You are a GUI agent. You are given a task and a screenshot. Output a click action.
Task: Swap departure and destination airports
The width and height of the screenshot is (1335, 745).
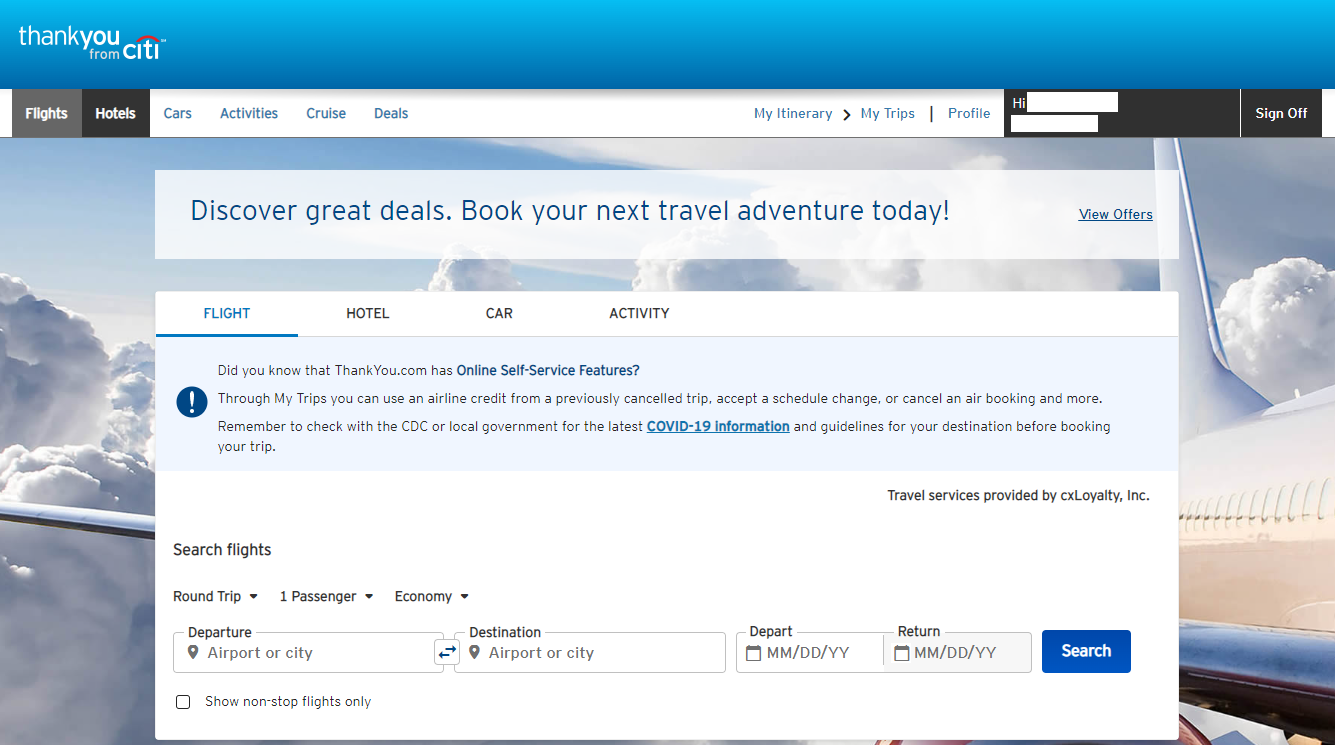coord(446,652)
